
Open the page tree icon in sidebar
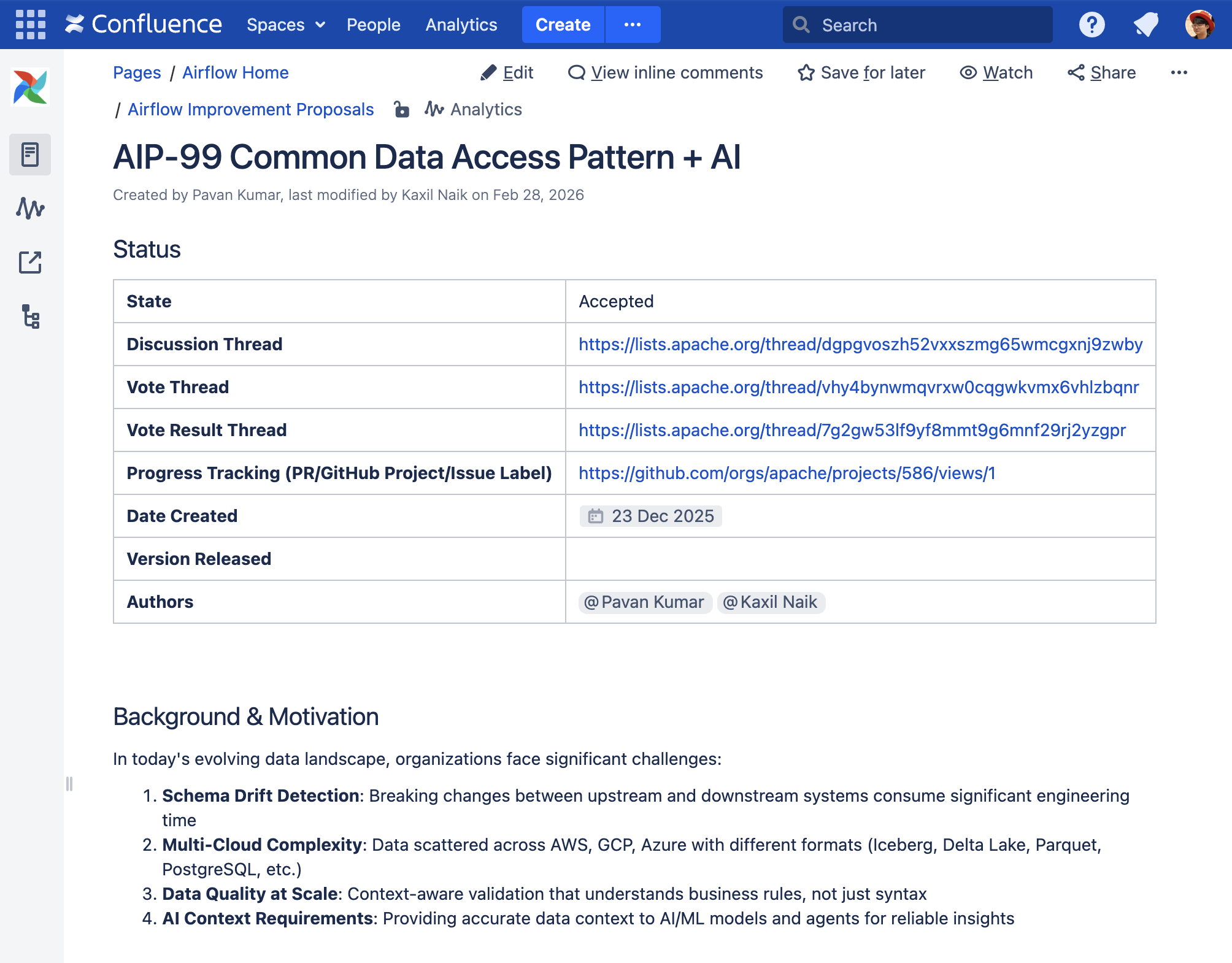(30, 317)
